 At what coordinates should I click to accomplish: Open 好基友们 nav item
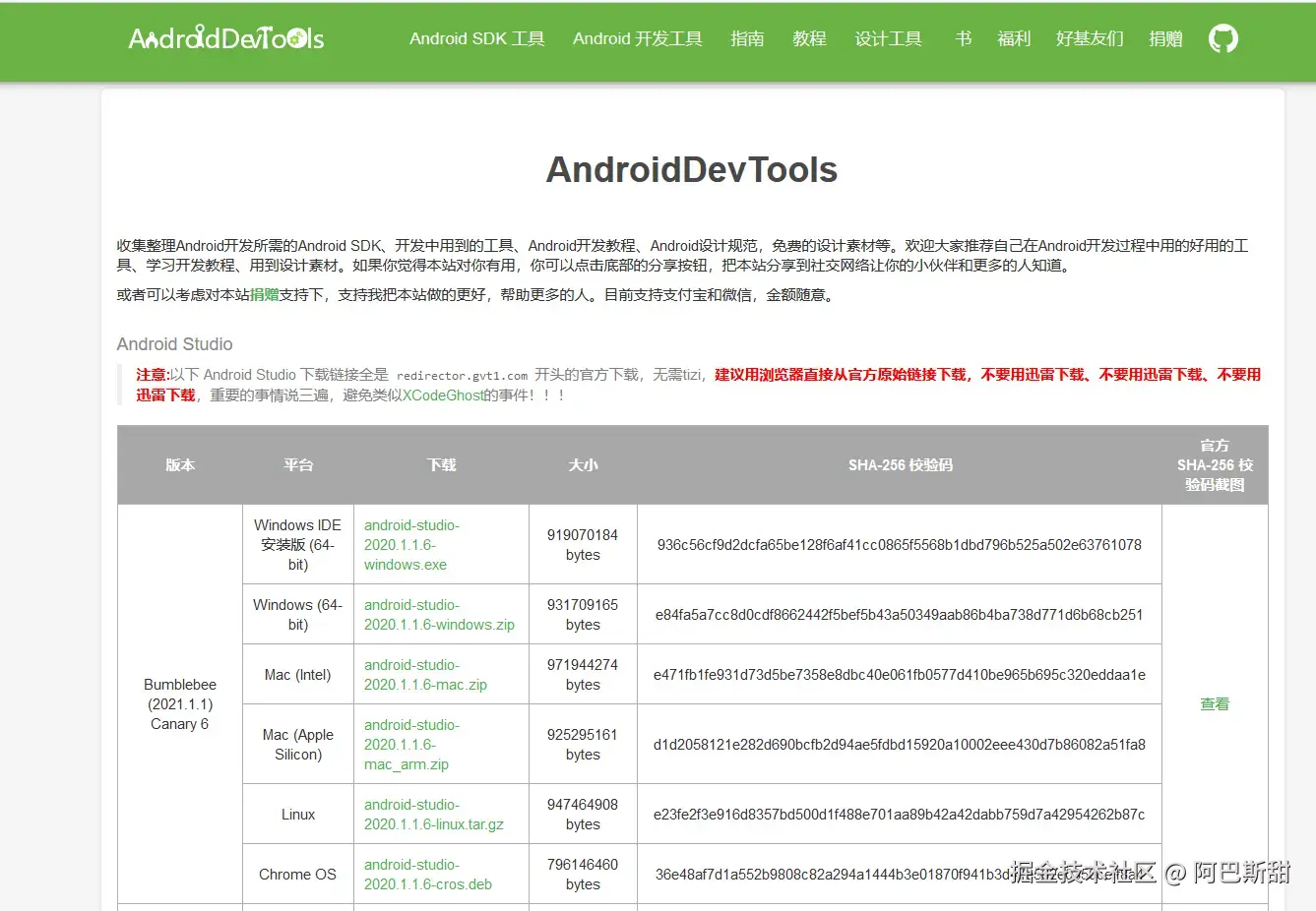[x=1090, y=39]
